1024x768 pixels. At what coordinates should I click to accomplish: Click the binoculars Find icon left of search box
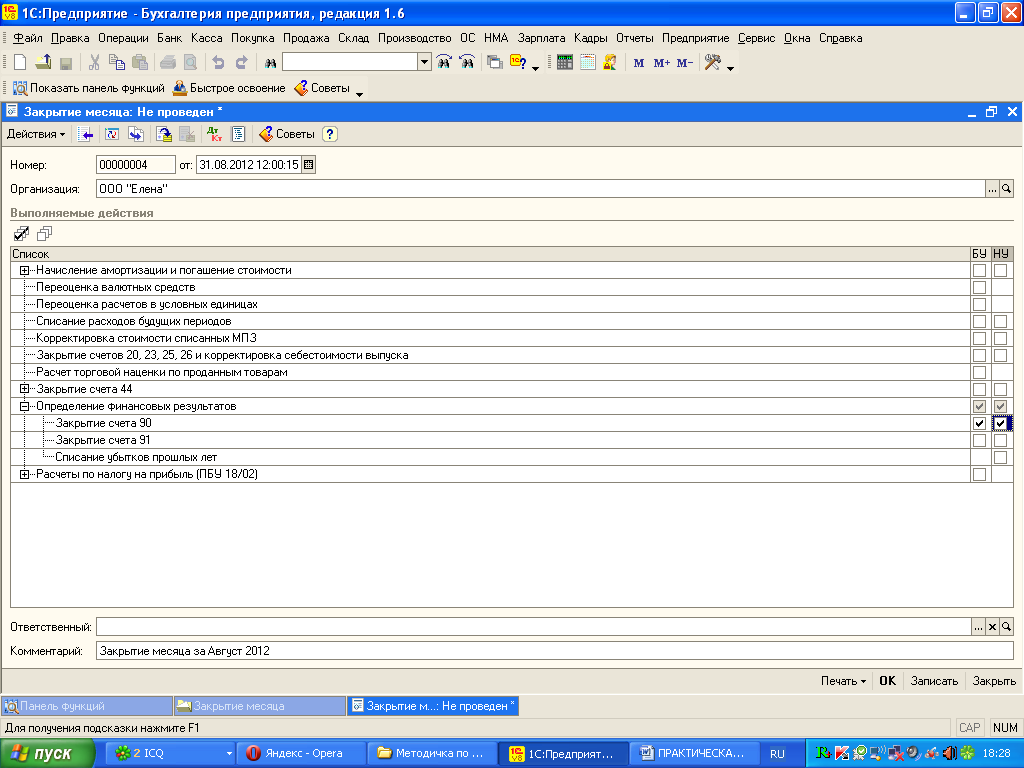click(270, 63)
